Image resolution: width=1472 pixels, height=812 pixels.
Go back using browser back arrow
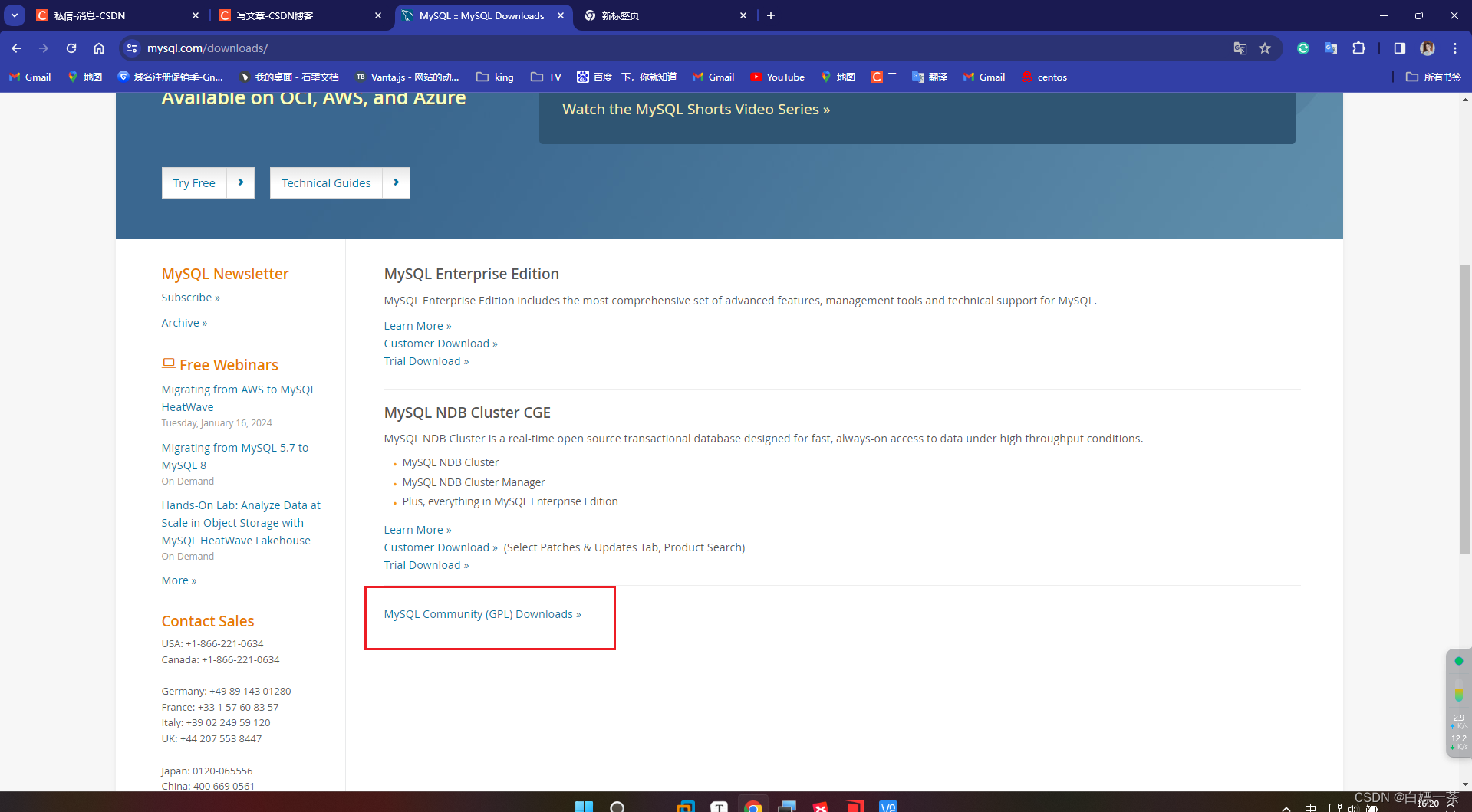[x=16, y=48]
